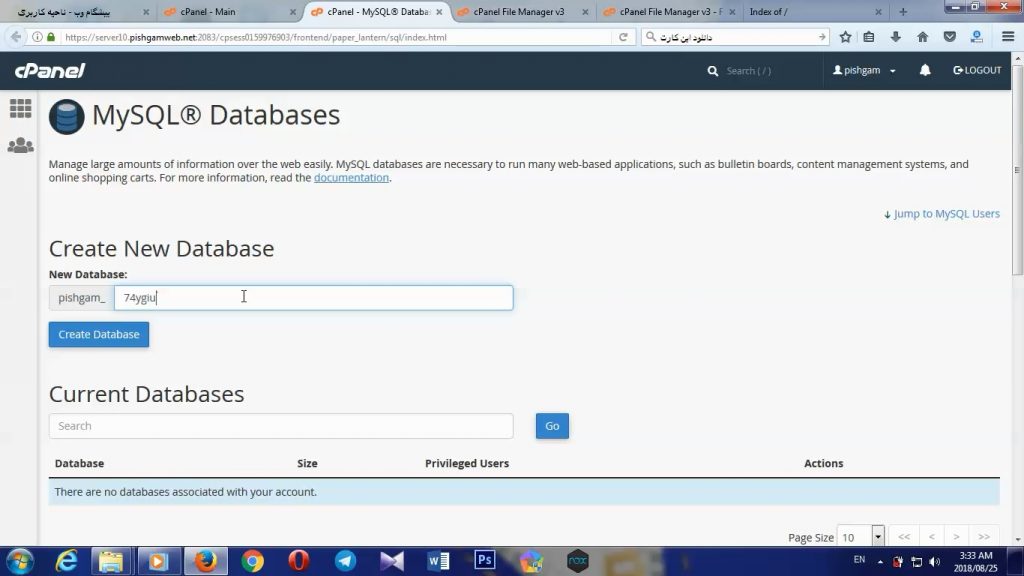Switch to the cPanel - Main tab
Viewport: 1024px width, 576px height.
tap(229, 12)
